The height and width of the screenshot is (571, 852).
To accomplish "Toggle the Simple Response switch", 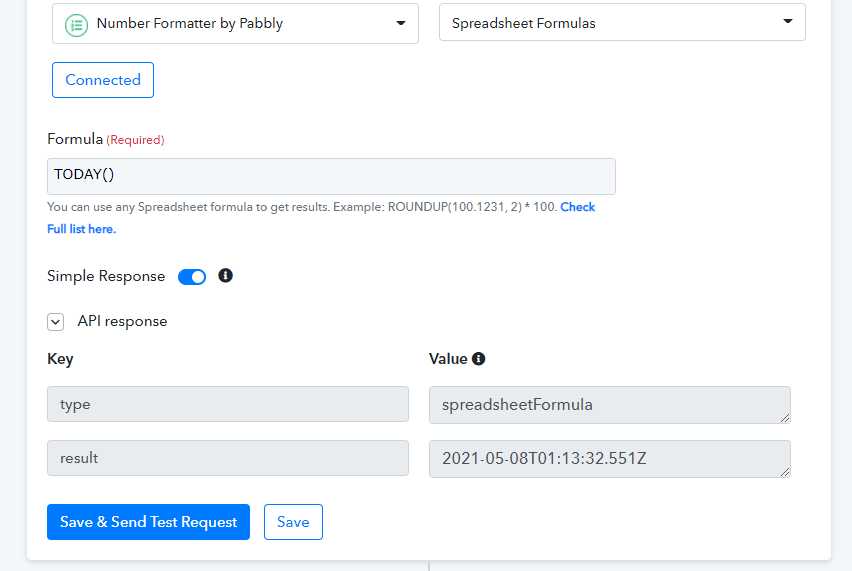I will (x=192, y=277).
